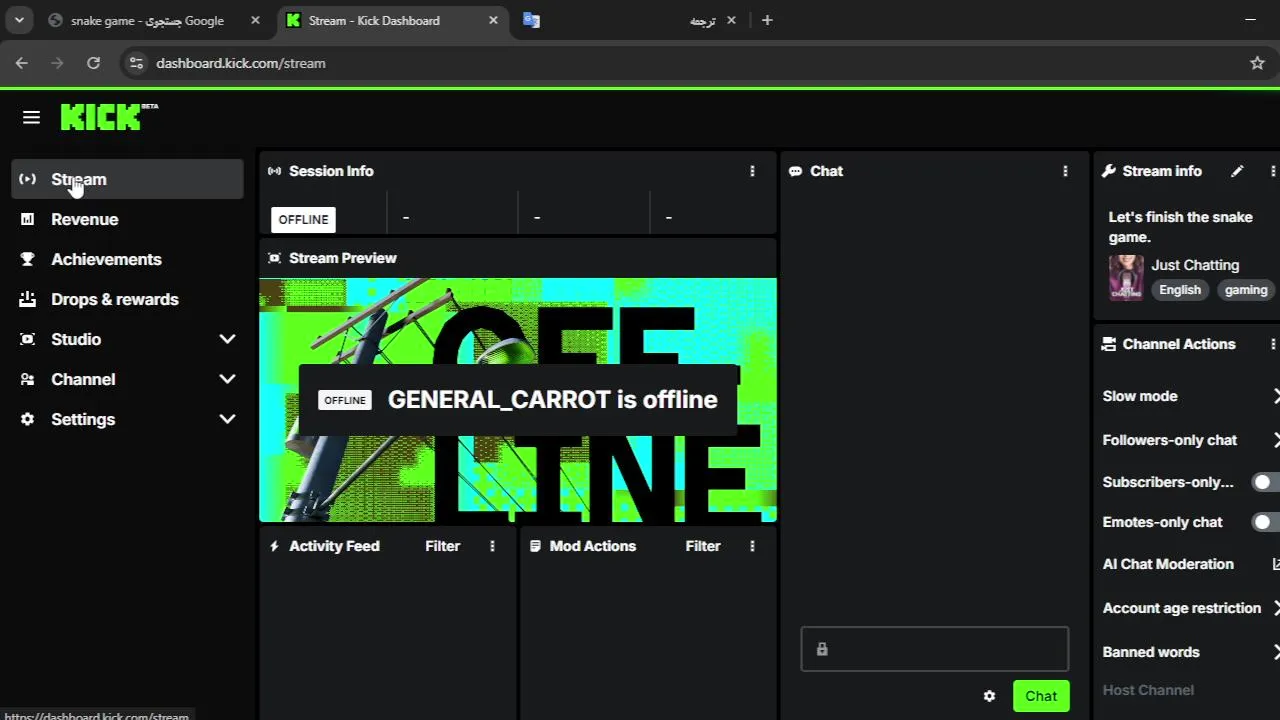Click the Settings gear sidebar item
The image size is (1280, 720).
[28, 419]
